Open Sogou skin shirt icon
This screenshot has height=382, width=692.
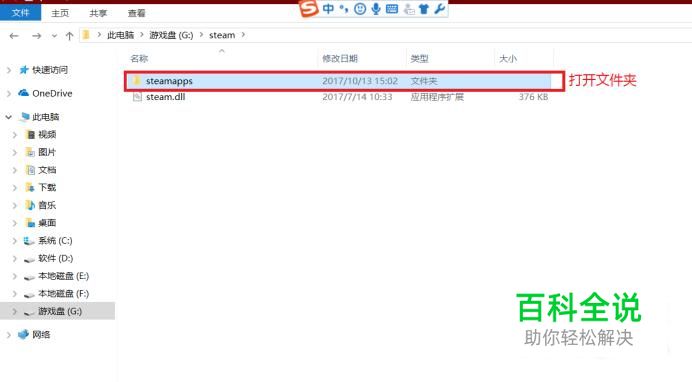pyautogui.click(x=424, y=8)
